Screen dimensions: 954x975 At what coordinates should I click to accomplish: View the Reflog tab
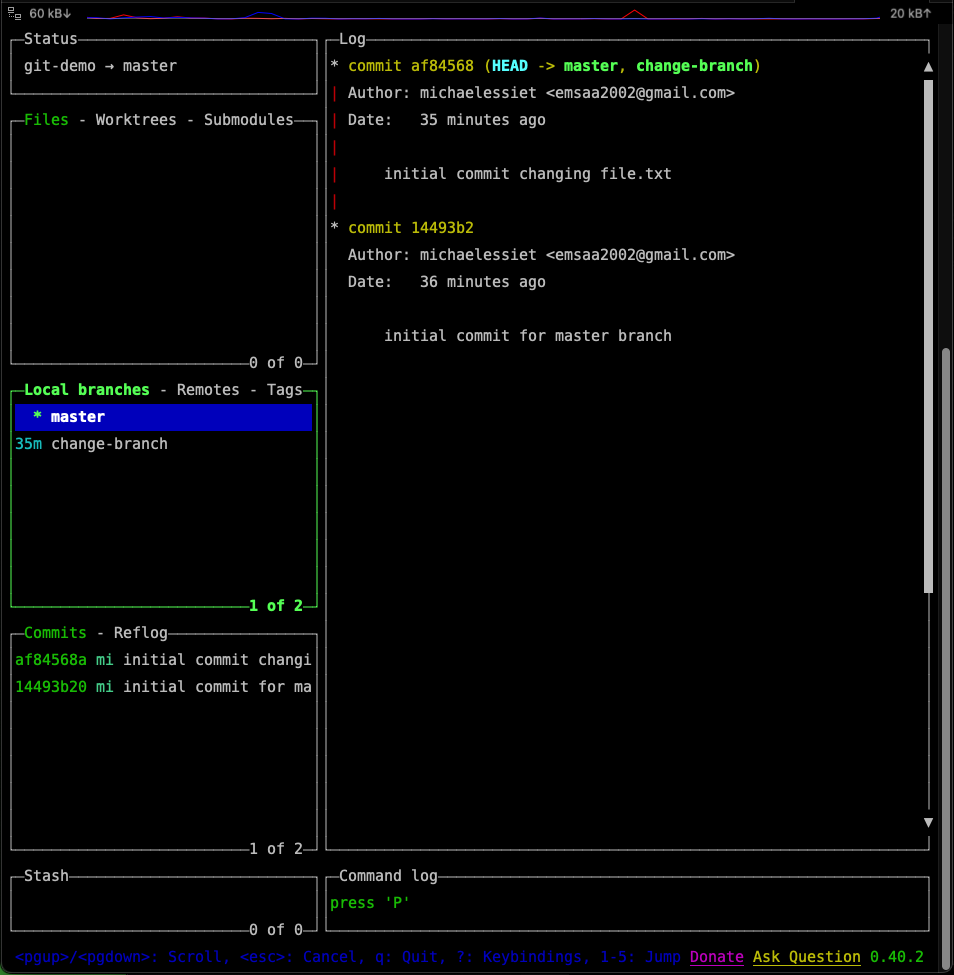click(x=140, y=632)
